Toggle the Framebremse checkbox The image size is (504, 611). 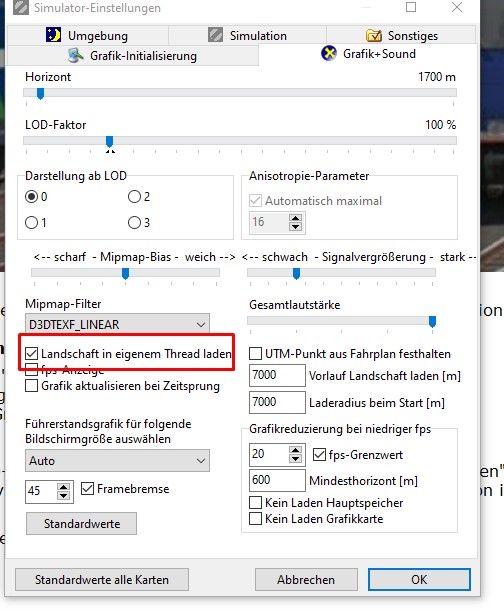click(x=87, y=489)
